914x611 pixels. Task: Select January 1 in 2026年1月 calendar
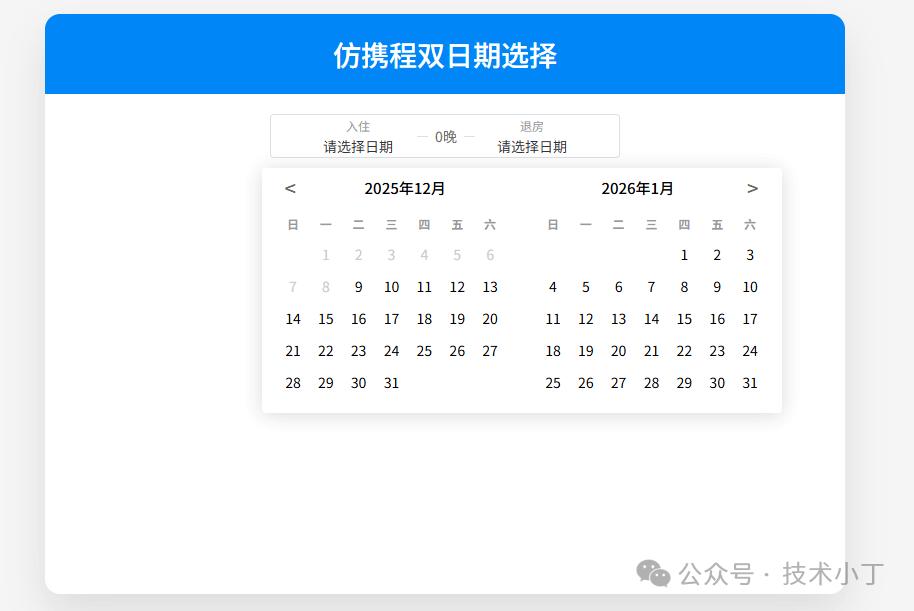tap(684, 255)
